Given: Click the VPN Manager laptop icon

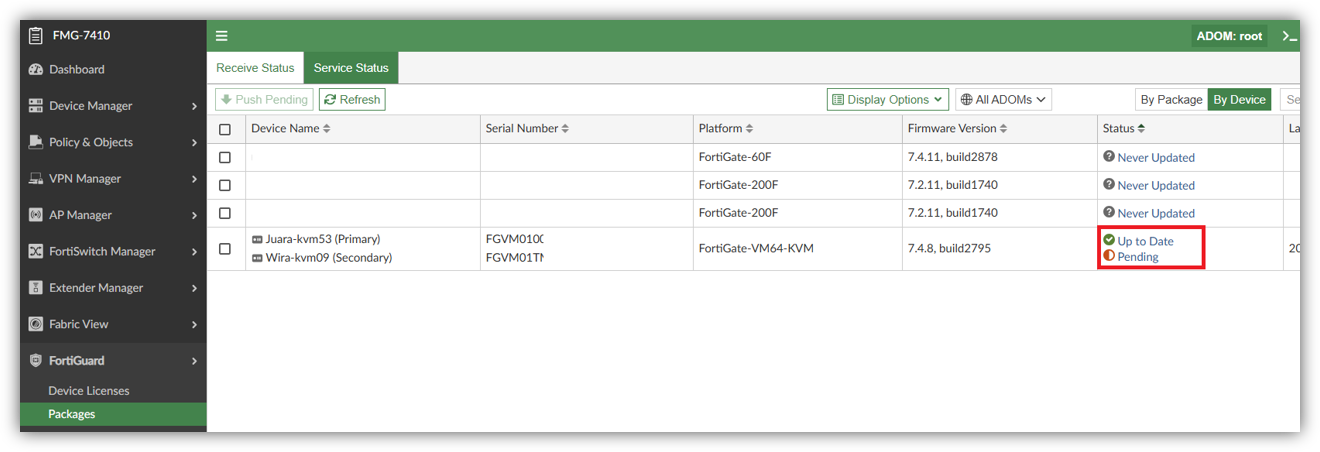Looking at the screenshot, I should [x=36, y=179].
